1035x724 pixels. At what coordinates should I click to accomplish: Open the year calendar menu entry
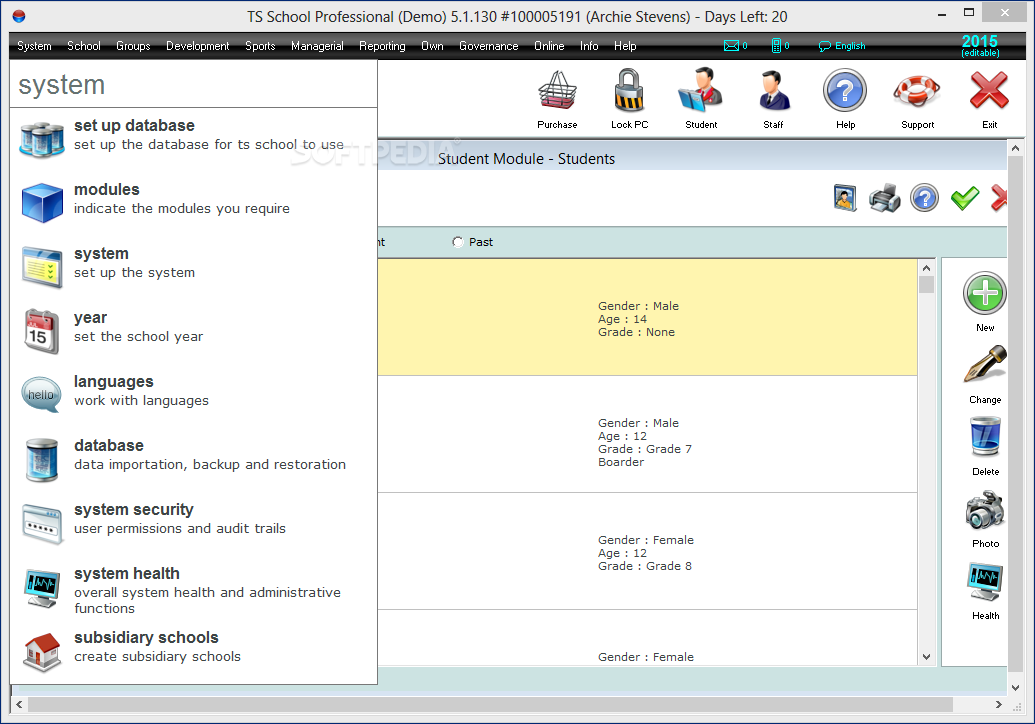(x=193, y=330)
